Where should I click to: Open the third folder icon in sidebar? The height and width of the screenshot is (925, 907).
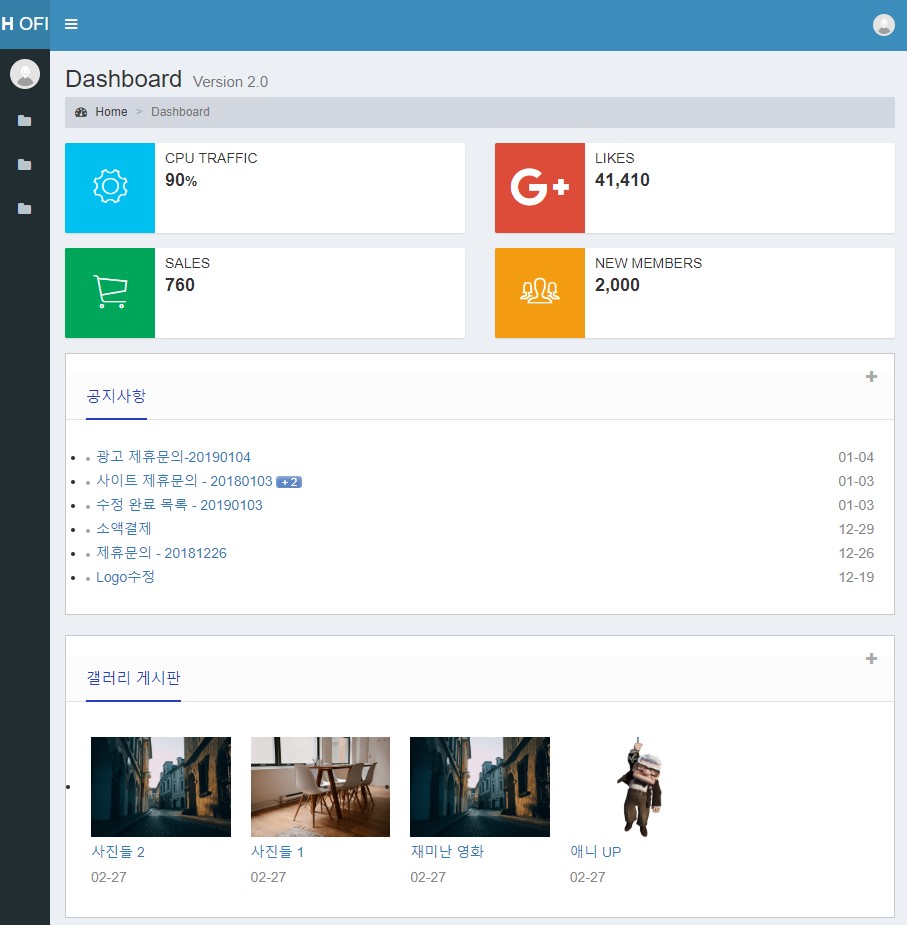pos(24,209)
